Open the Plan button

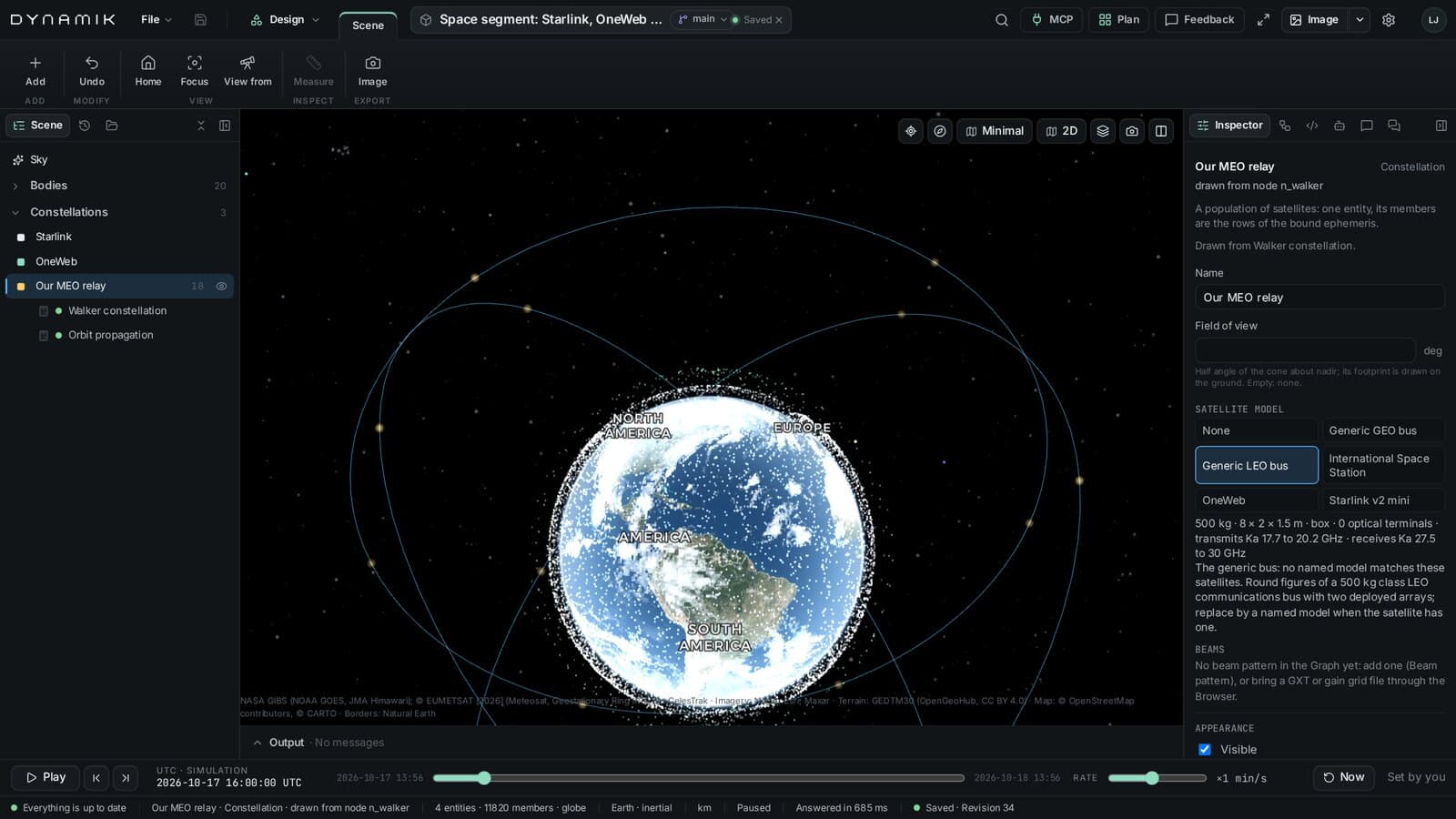(x=1118, y=19)
